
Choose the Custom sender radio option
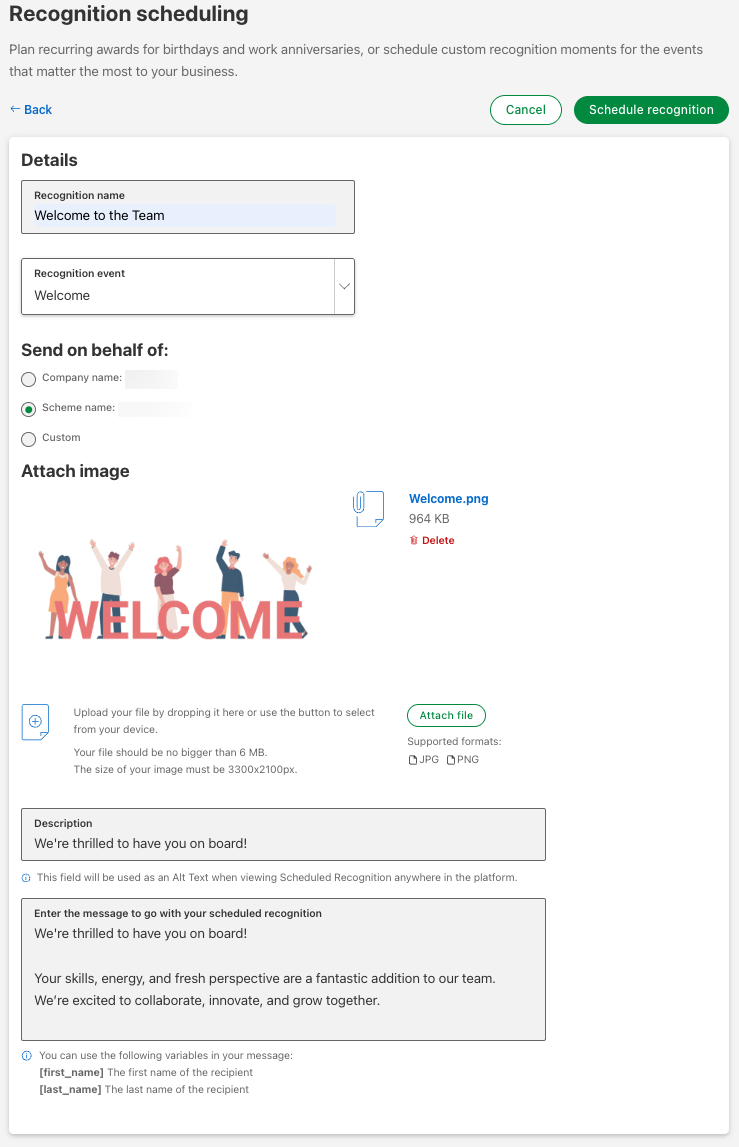(29, 439)
